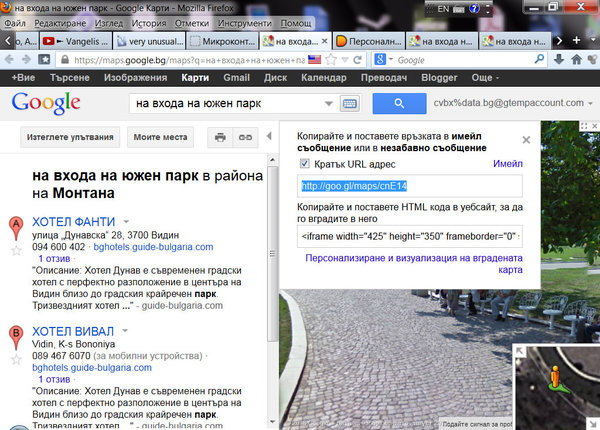Star the ХОТЕЛ ФАНТИ result

(16, 251)
